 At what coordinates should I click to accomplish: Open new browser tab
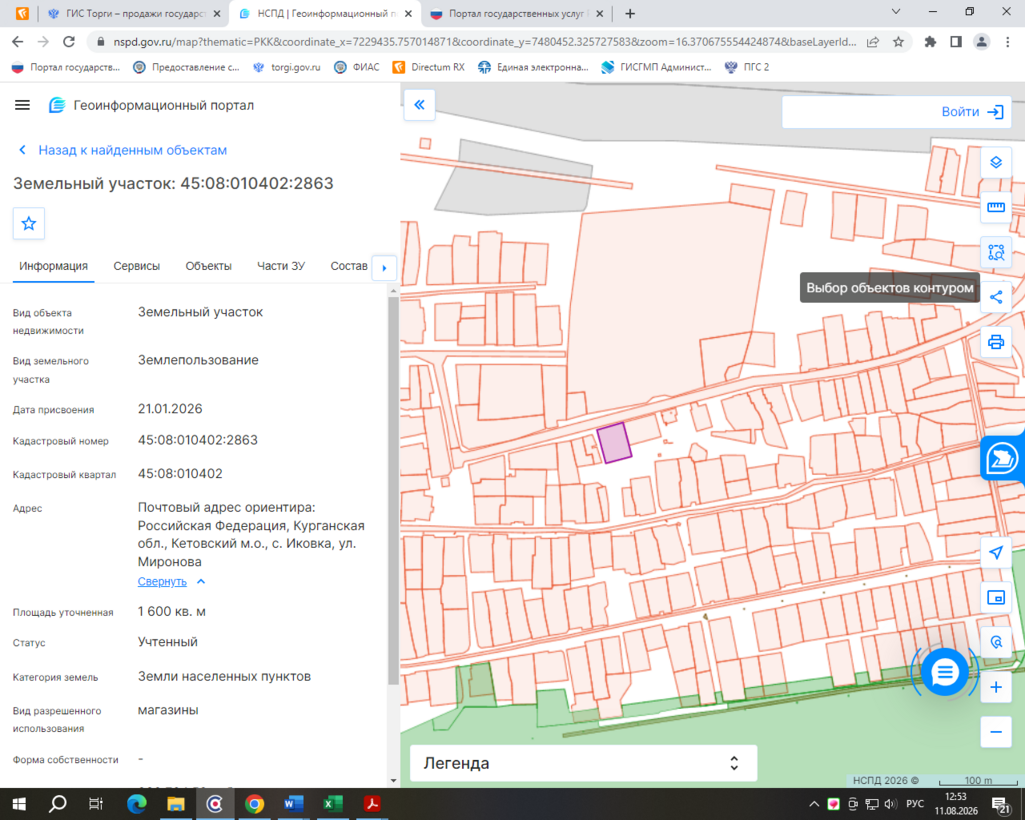pos(630,13)
